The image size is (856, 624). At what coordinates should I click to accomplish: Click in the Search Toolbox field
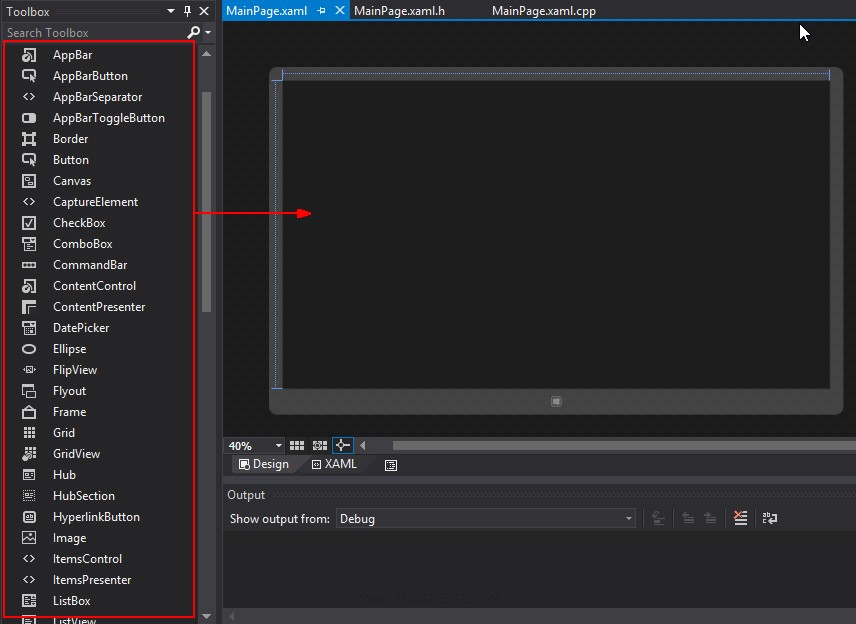pyautogui.click(x=90, y=33)
